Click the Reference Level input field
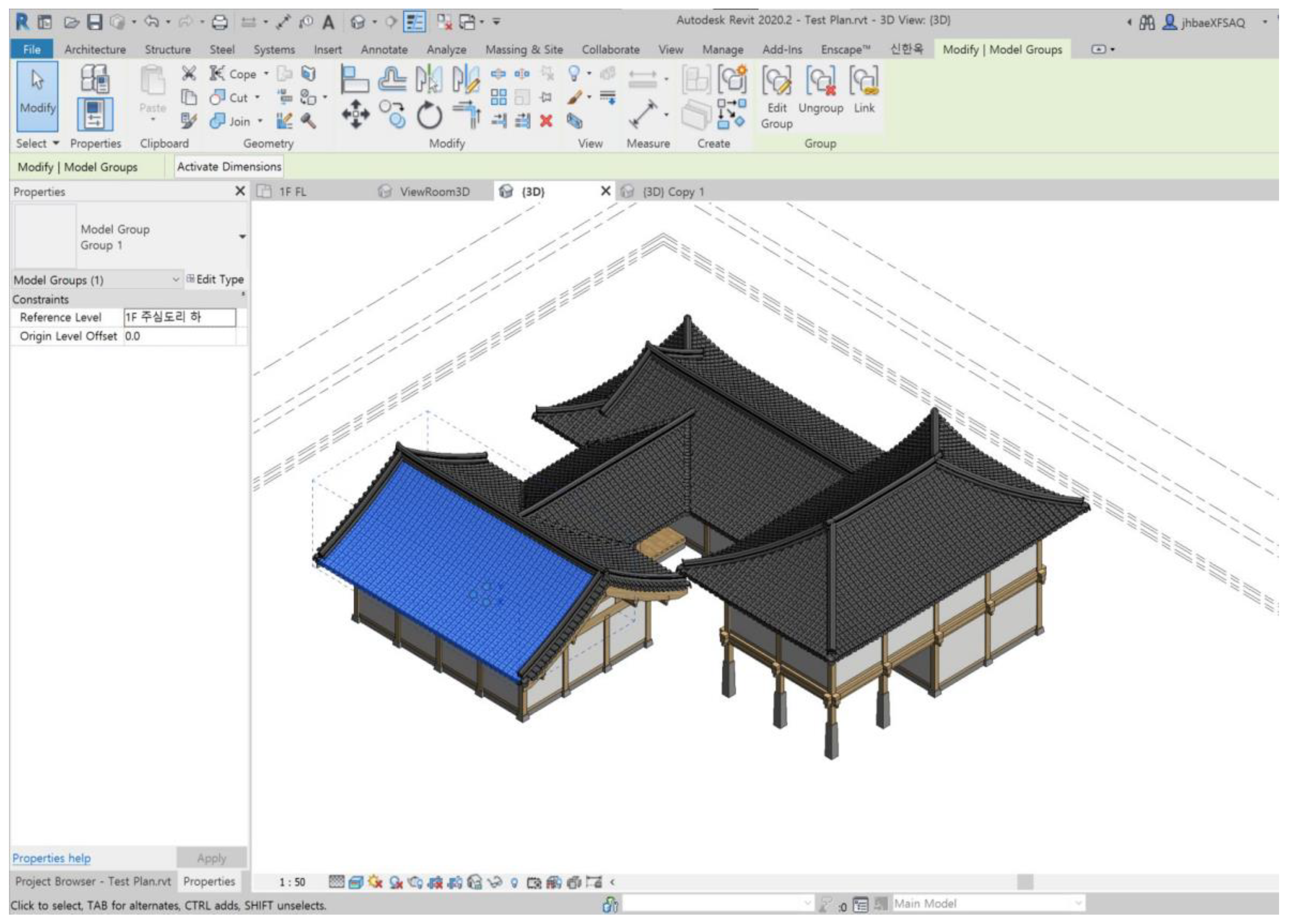This screenshot has width=1290, height=924. click(x=179, y=317)
